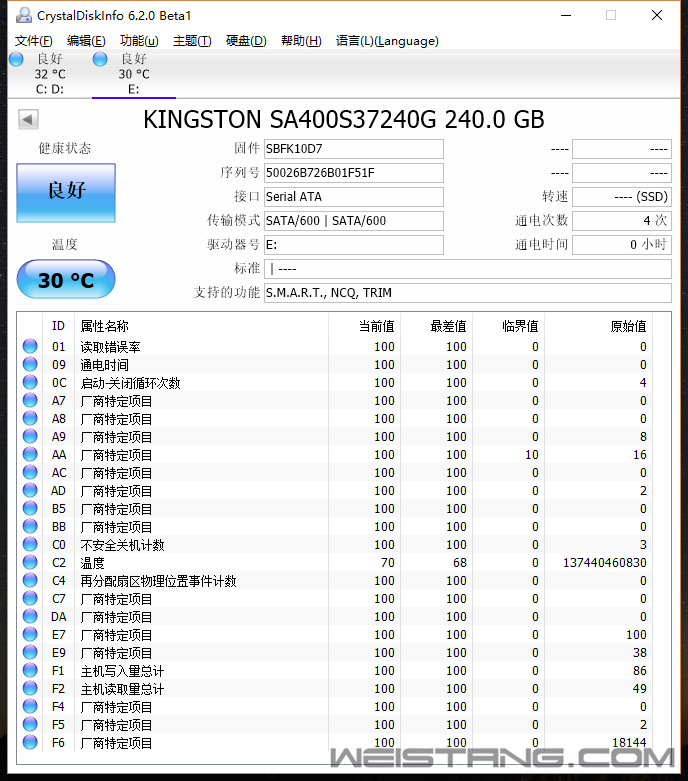Click the status icon for attribute AD

30,490
